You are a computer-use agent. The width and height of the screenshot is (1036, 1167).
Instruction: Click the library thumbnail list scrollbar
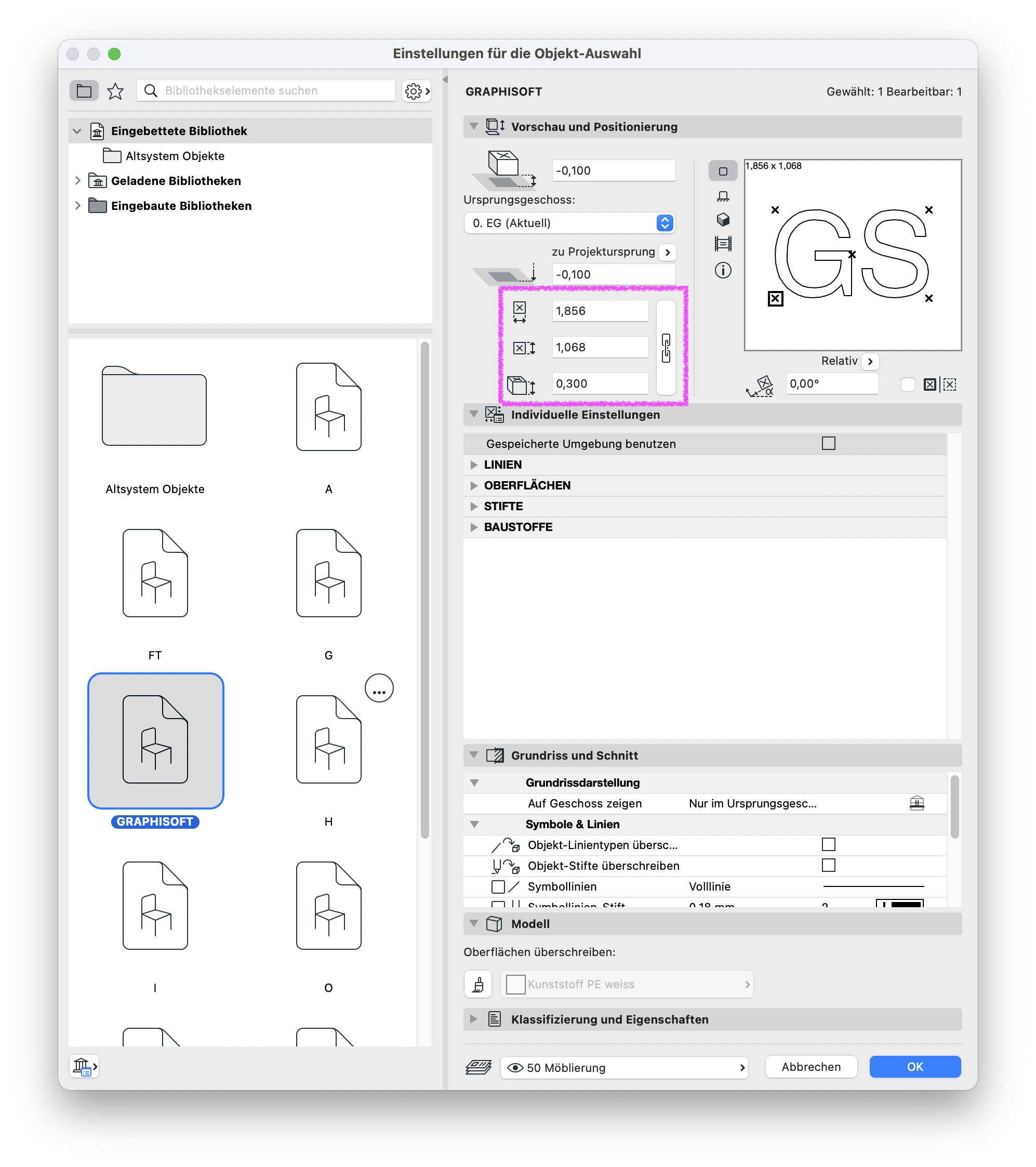coord(424,590)
